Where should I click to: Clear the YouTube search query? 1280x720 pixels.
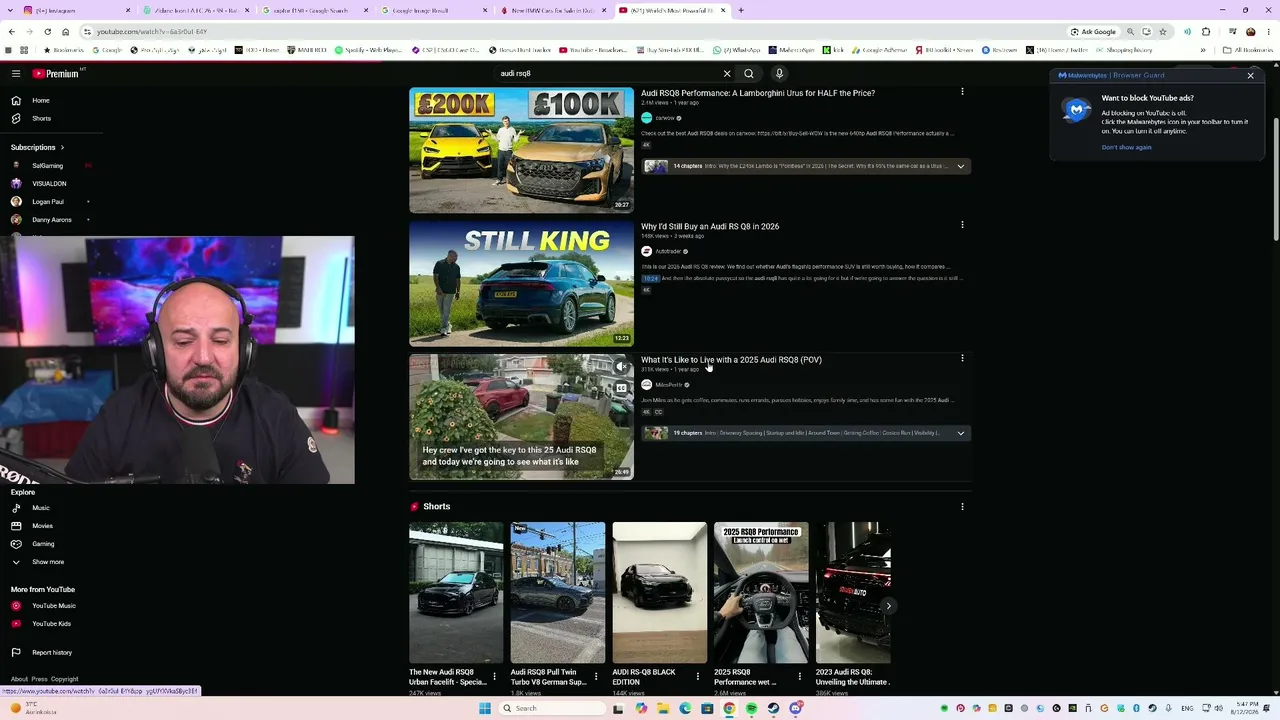click(727, 73)
